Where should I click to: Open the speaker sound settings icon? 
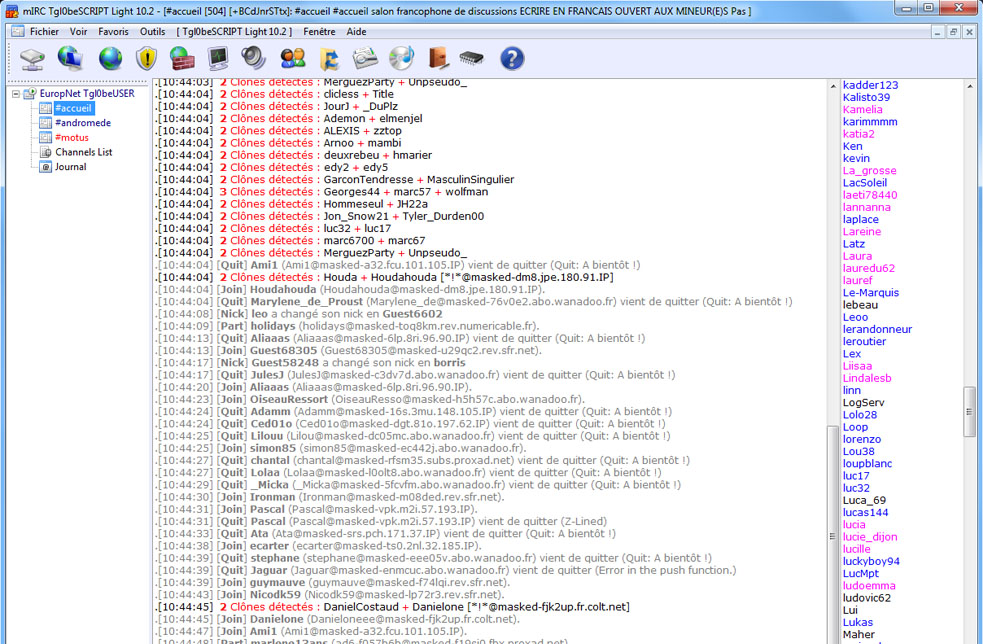pyautogui.click(x=254, y=58)
